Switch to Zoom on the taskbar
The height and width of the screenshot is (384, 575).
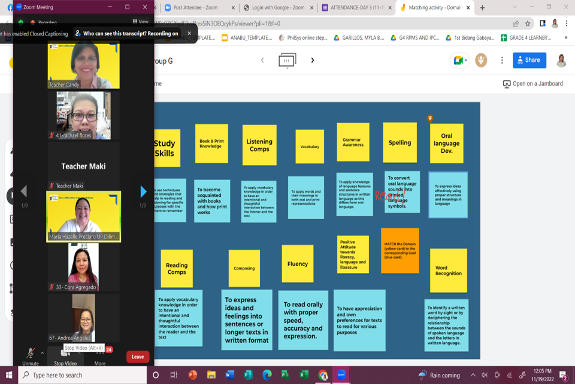341,375
